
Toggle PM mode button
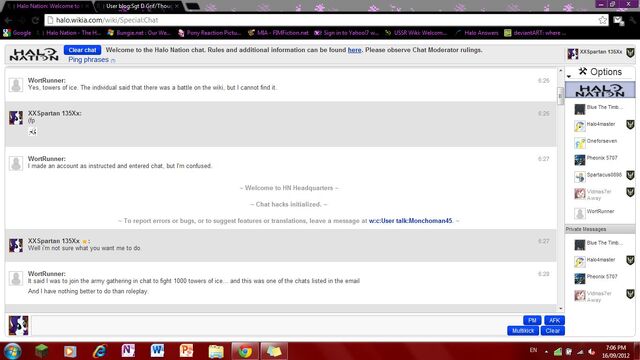[x=532, y=320]
